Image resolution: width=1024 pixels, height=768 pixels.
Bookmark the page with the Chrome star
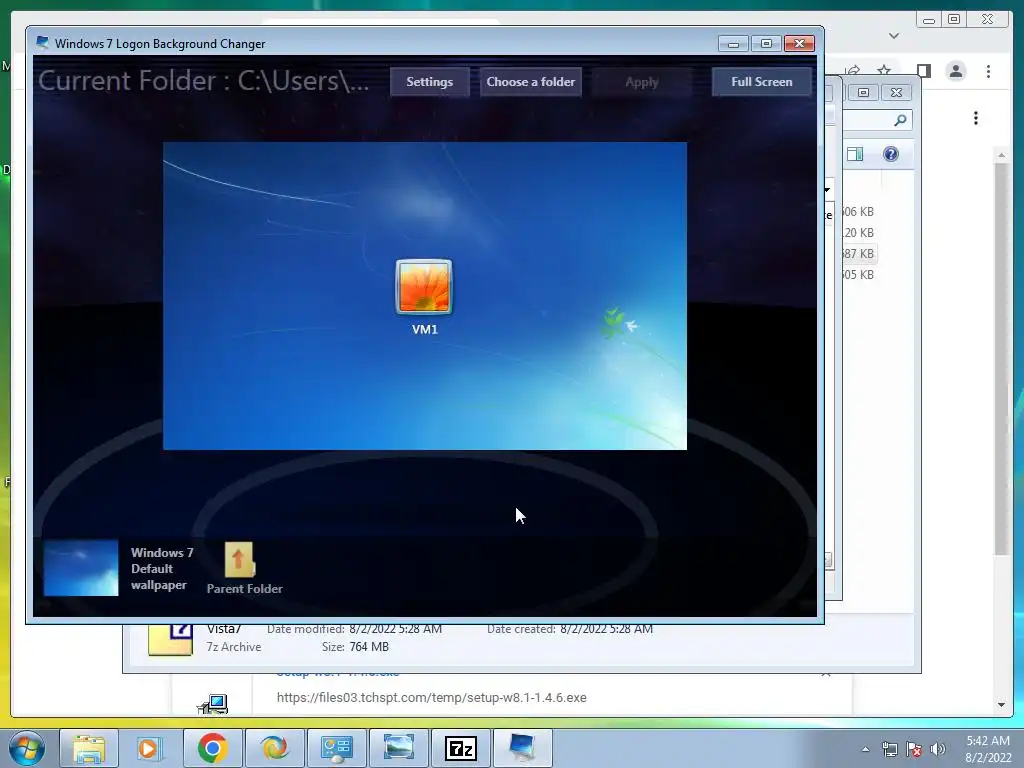click(x=884, y=71)
